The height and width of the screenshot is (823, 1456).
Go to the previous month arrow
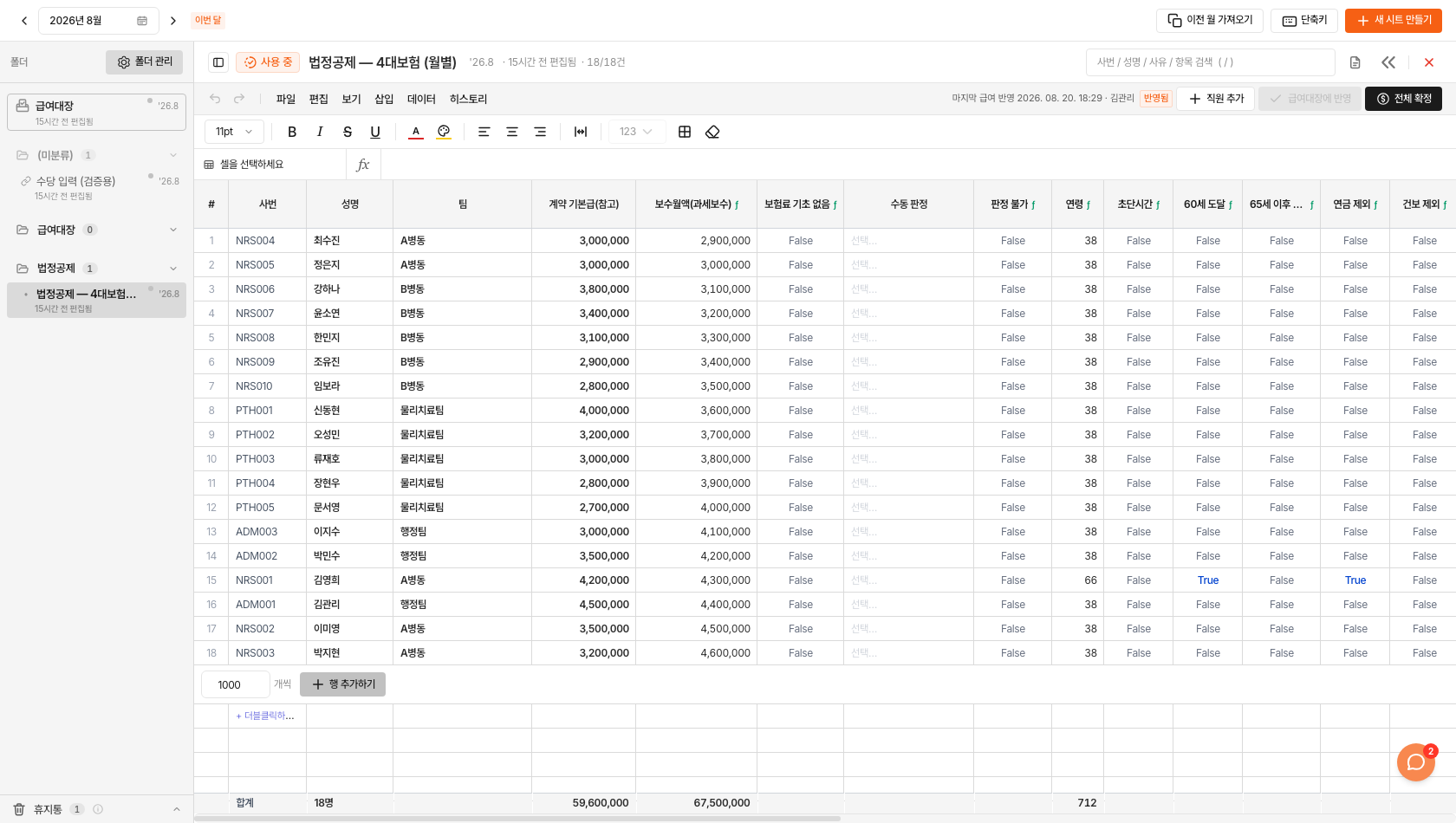(24, 21)
